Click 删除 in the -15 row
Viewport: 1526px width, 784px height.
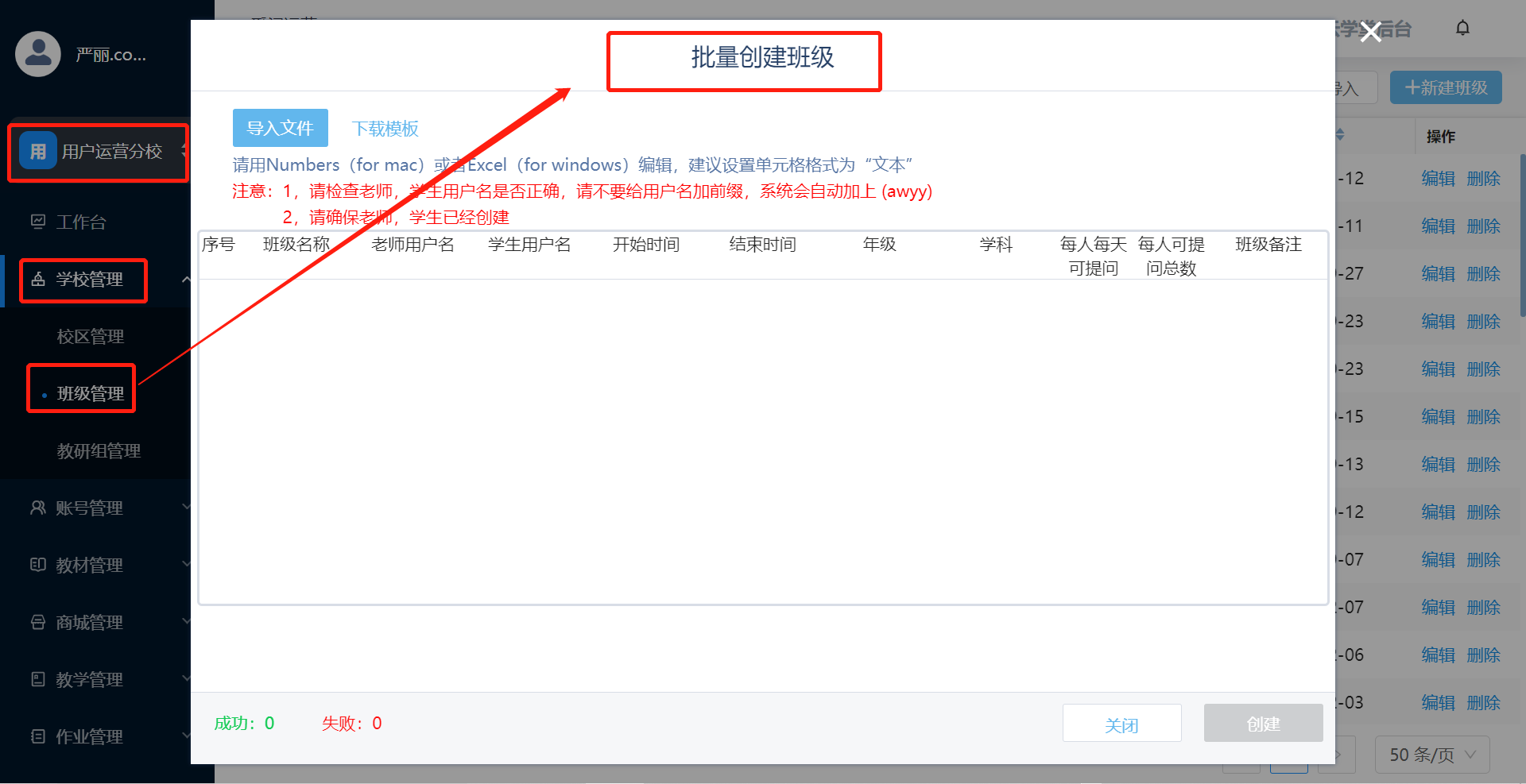coord(1484,417)
